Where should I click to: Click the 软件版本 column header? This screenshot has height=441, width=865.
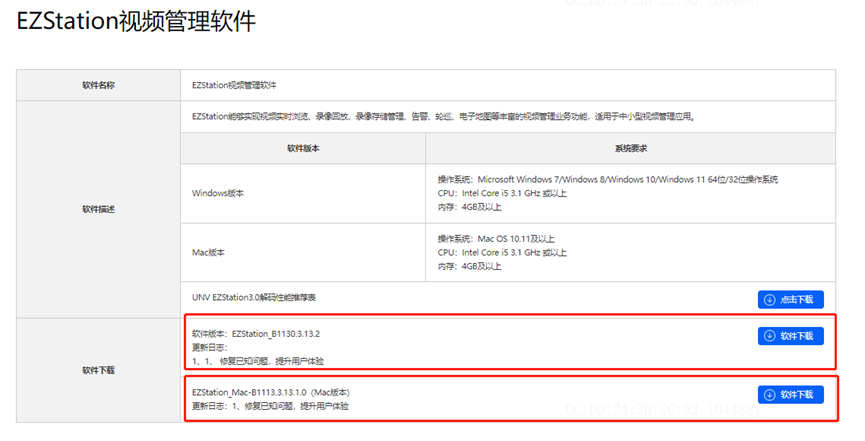(303, 148)
